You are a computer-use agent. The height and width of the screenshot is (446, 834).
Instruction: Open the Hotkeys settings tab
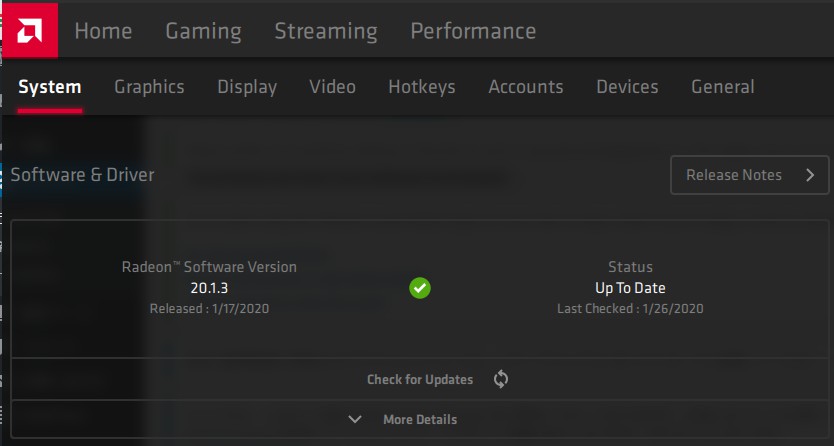[x=422, y=87]
